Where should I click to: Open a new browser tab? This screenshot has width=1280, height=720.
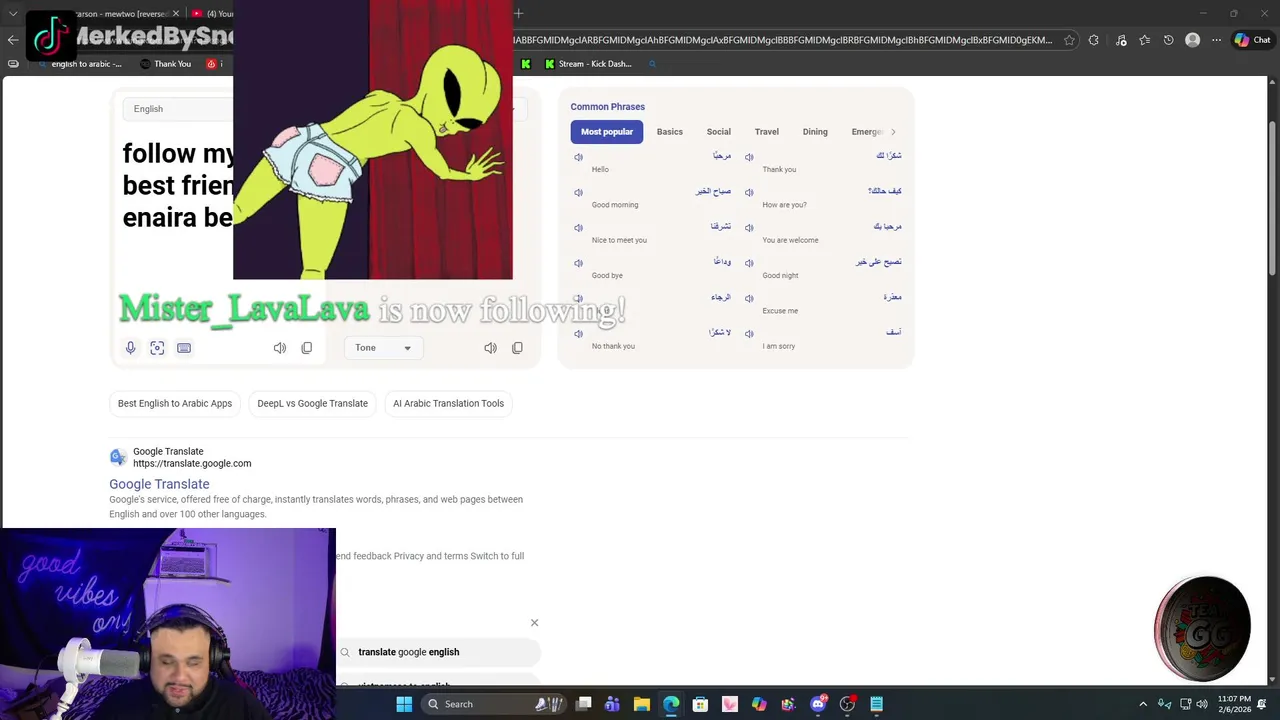pyautogui.click(x=519, y=13)
